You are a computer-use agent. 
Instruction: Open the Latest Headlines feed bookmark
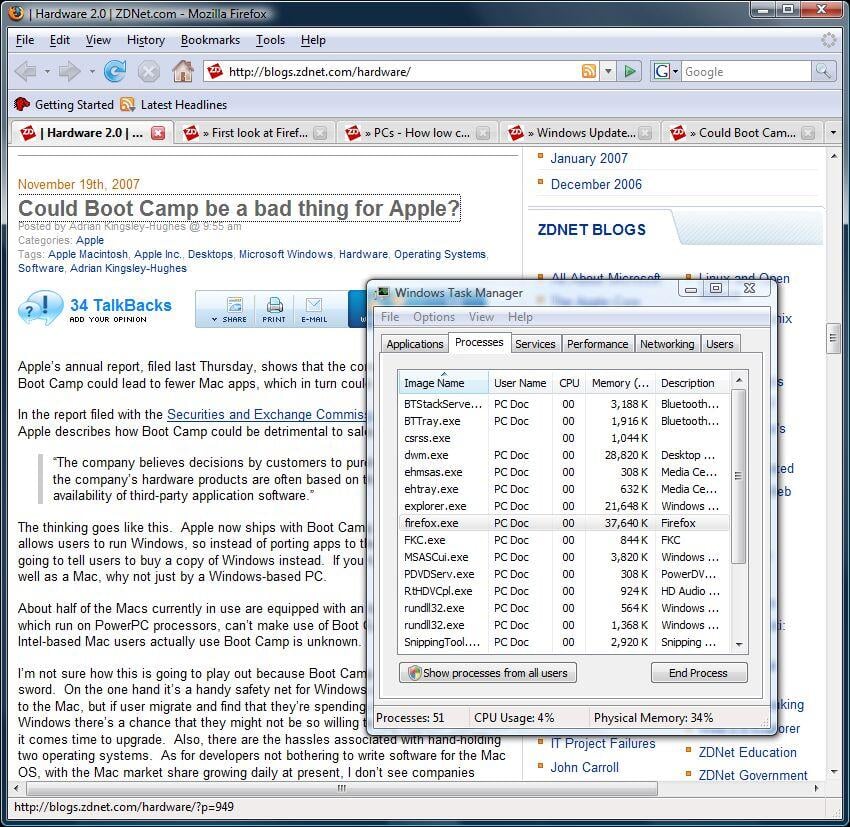(174, 105)
